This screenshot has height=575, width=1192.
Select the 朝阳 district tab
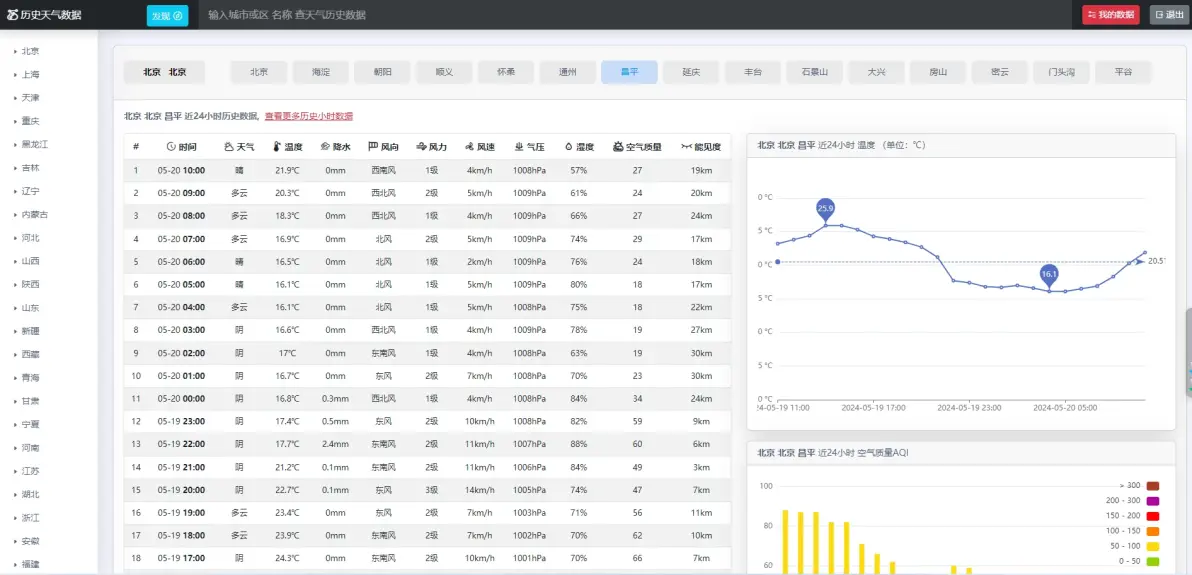pos(382,72)
